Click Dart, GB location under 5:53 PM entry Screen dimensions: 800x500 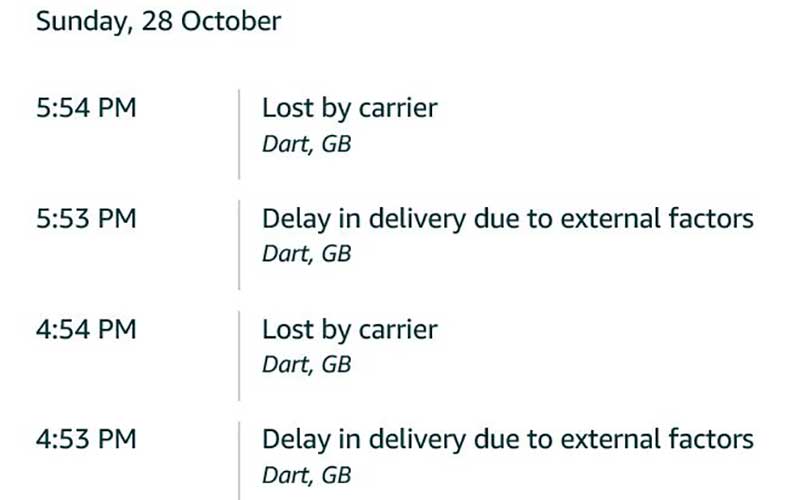[x=306, y=254]
